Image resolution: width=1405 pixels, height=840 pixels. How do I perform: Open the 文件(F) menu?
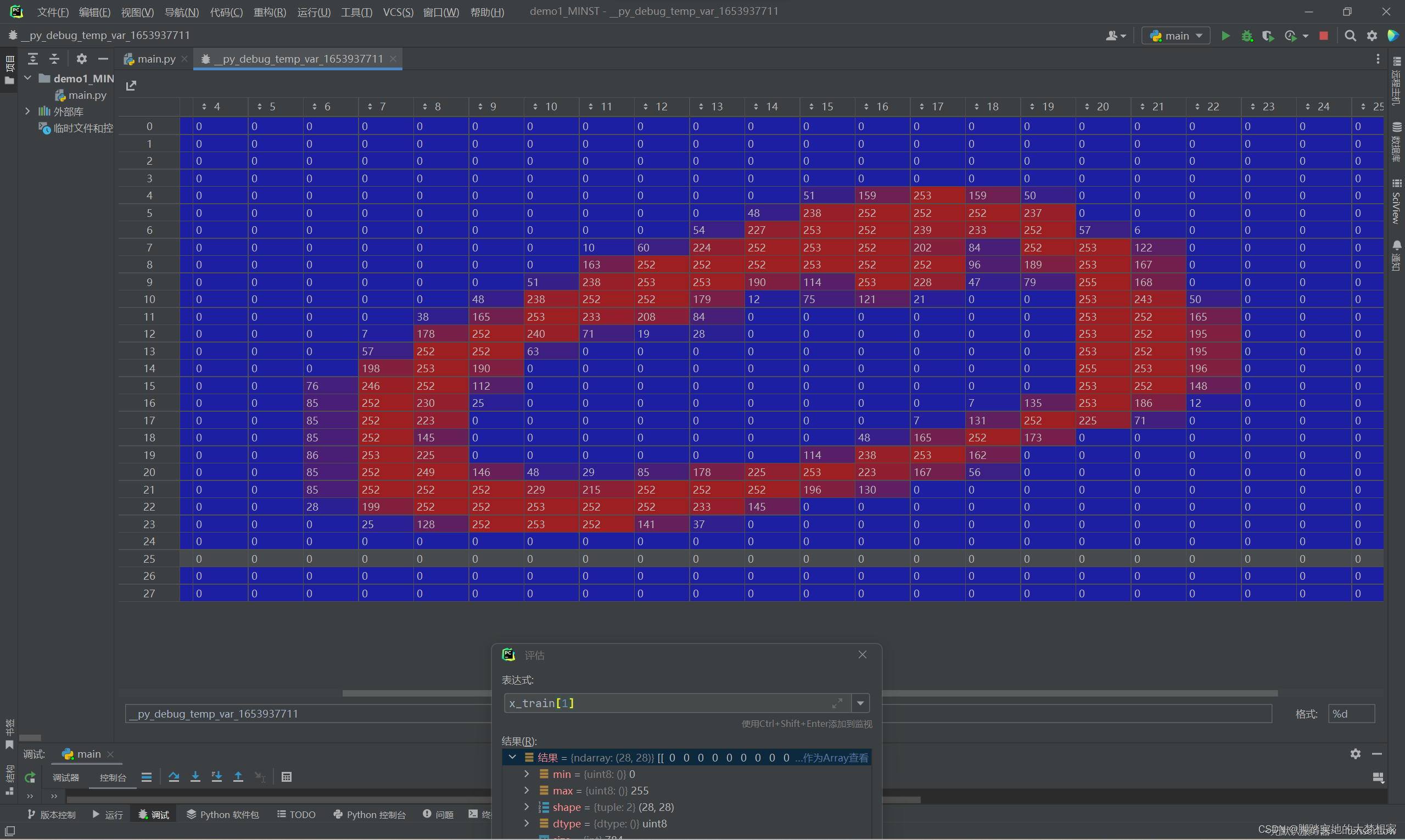53,12
